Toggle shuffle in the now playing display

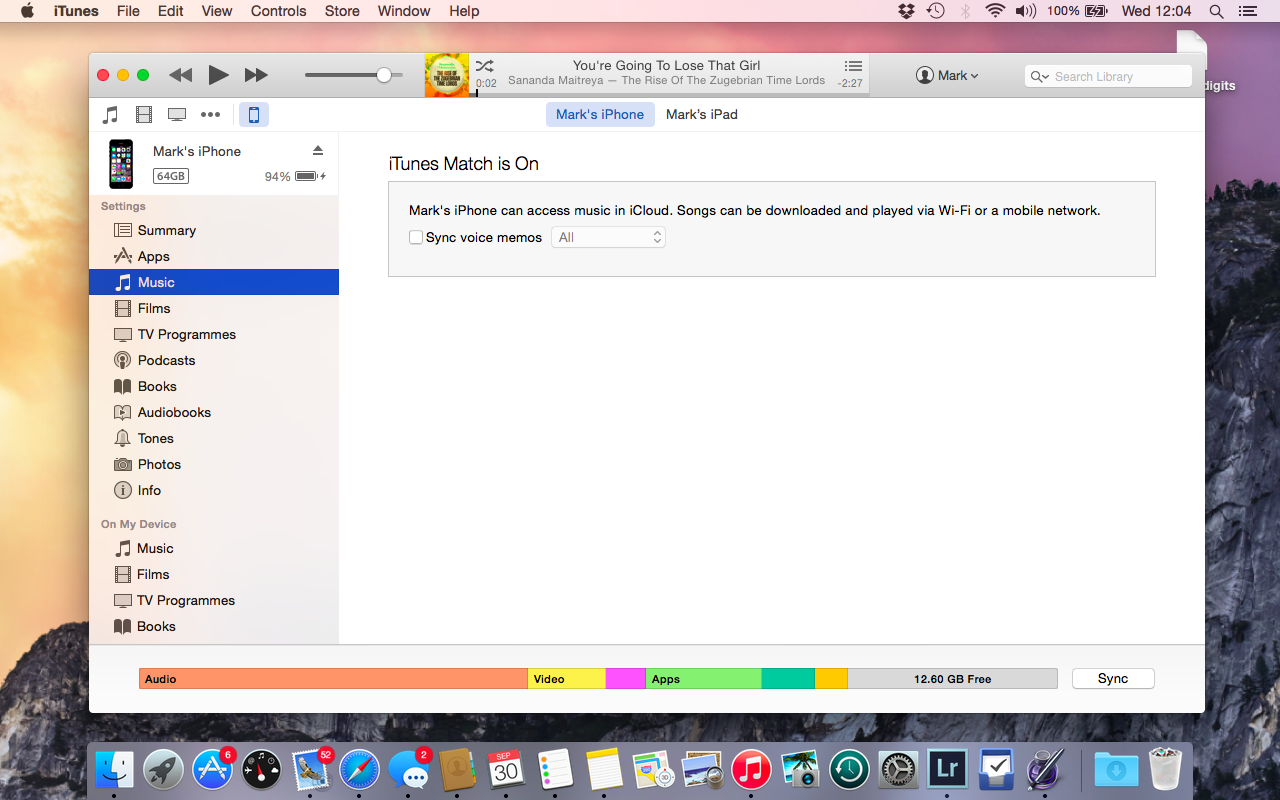(x=485, y=66)
